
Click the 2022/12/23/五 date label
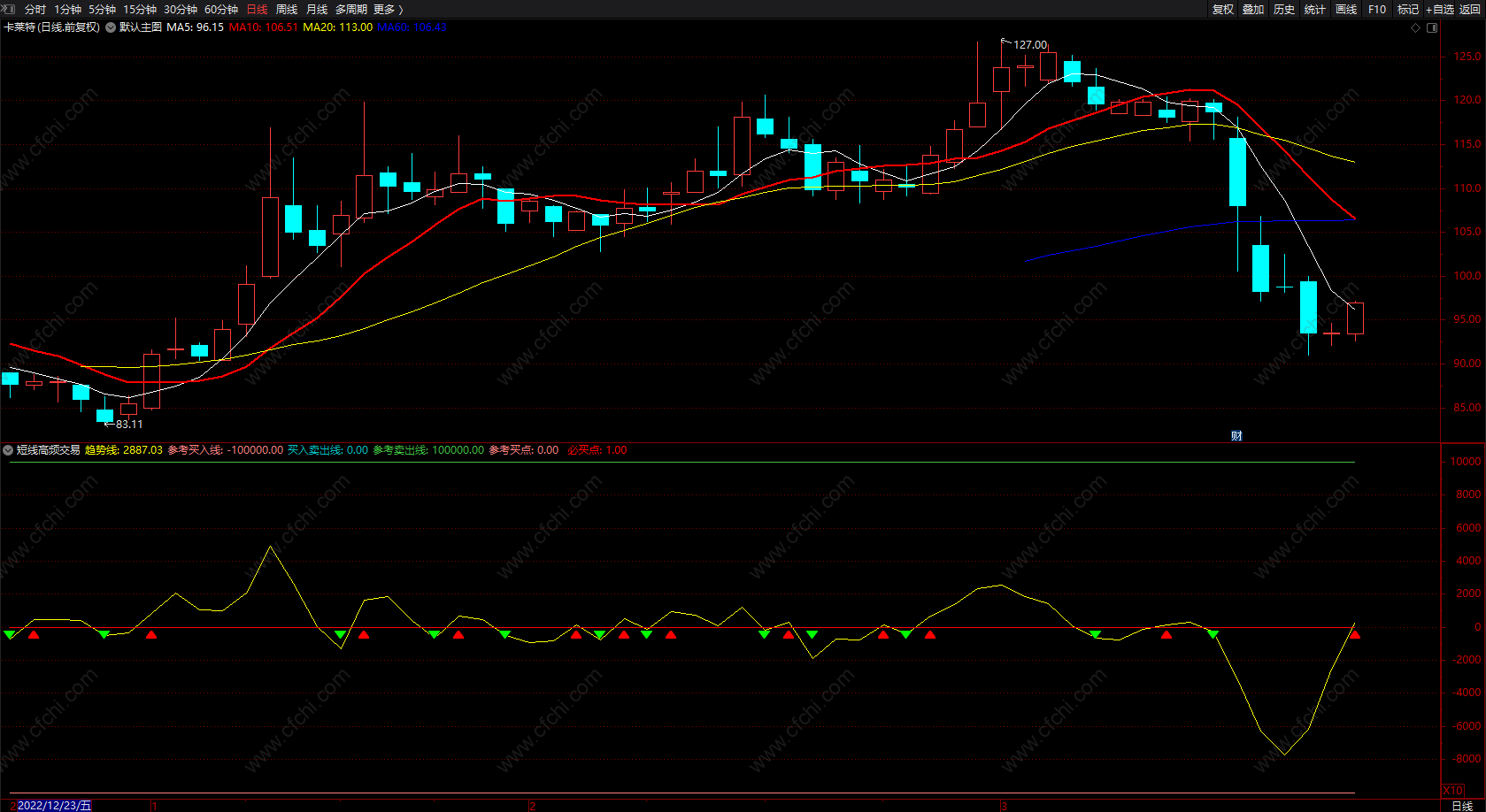54,806
